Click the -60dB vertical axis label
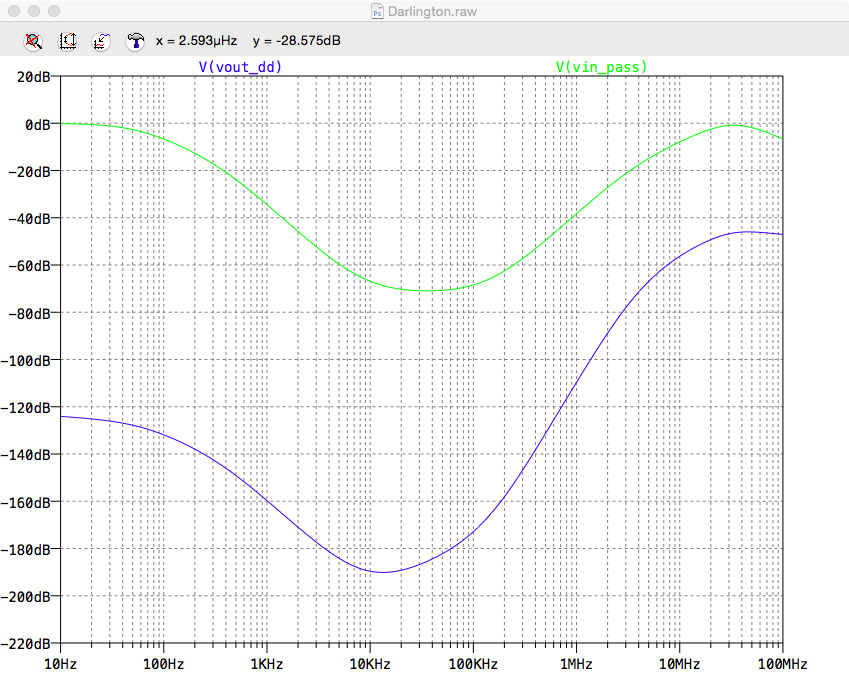Viewport: 849px width, 673px height. click(29, 266)
